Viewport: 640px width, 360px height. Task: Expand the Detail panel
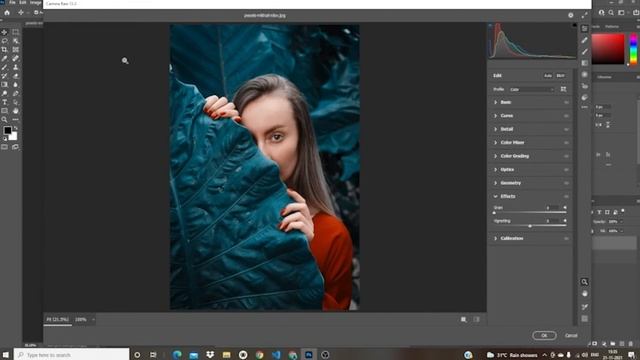[496, 129]
